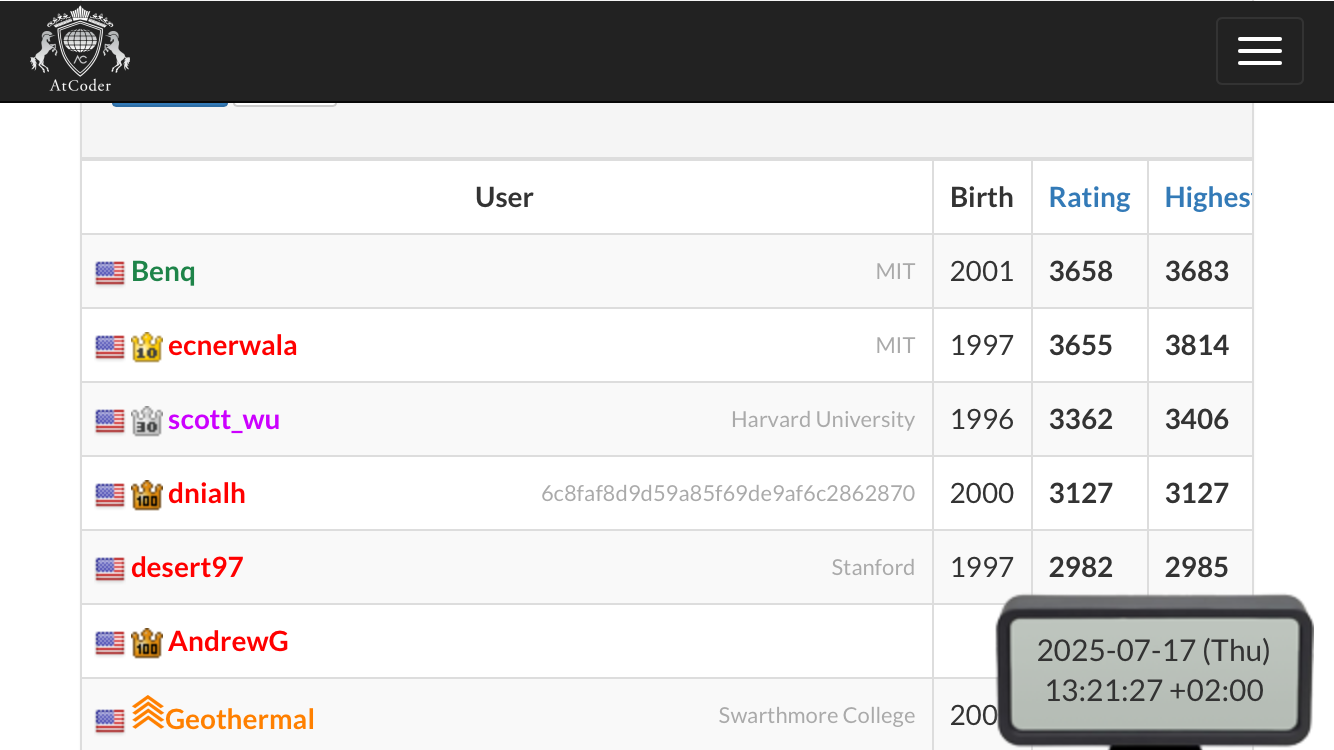
Task: Click the crown icon beside AndrewG
Action: click(x=147, y=643)
